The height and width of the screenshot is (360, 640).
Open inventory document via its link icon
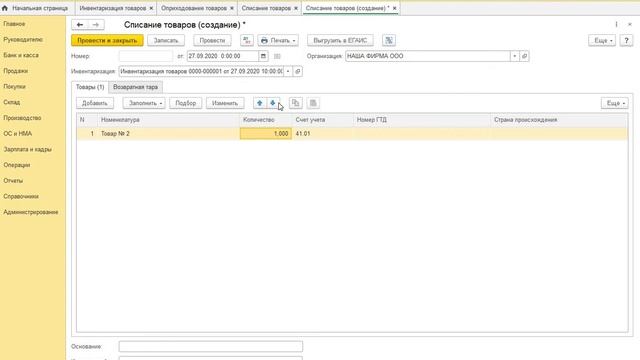(x=298, y=71)
